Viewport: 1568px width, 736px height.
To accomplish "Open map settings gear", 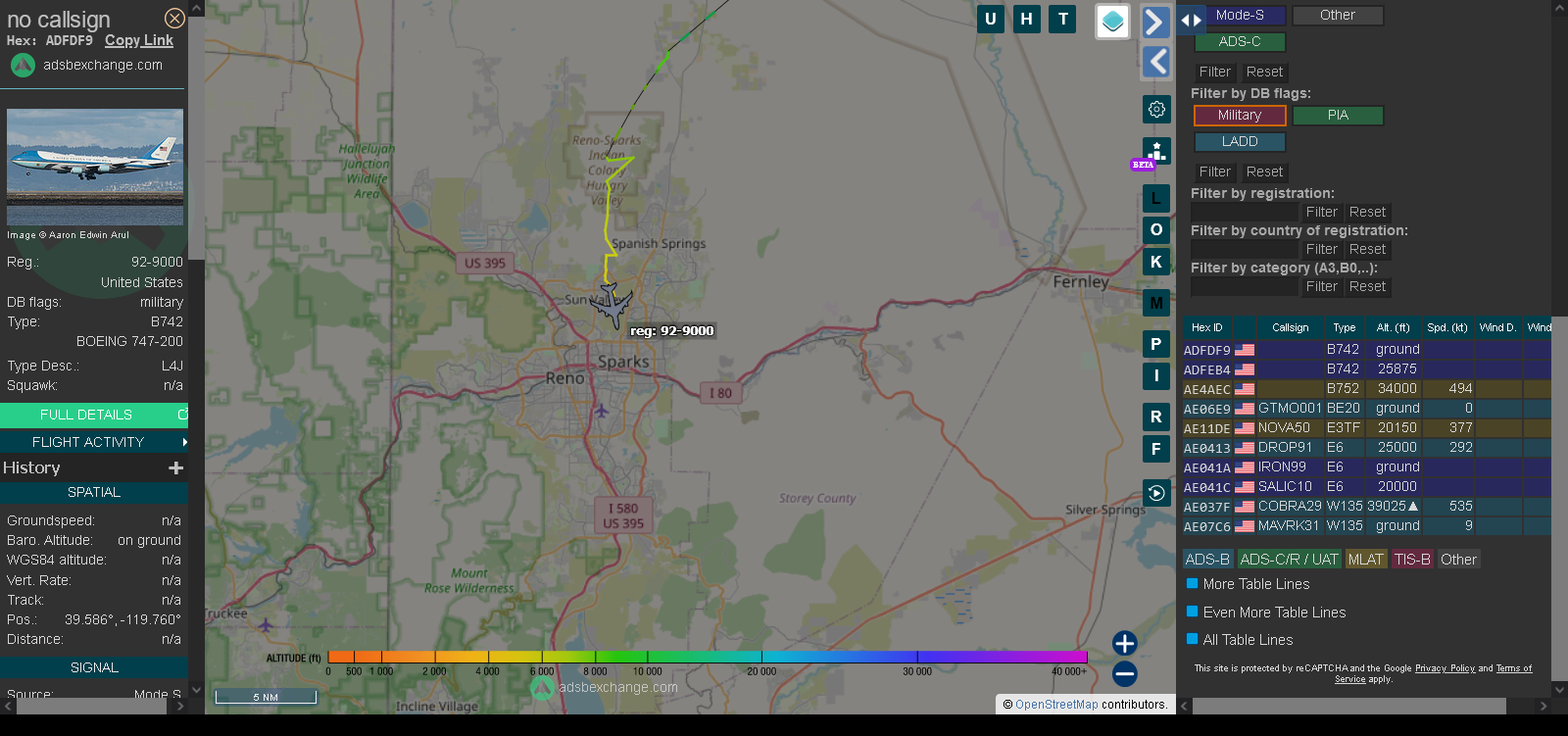I will pyautogui.click(x=1156, y=109).
